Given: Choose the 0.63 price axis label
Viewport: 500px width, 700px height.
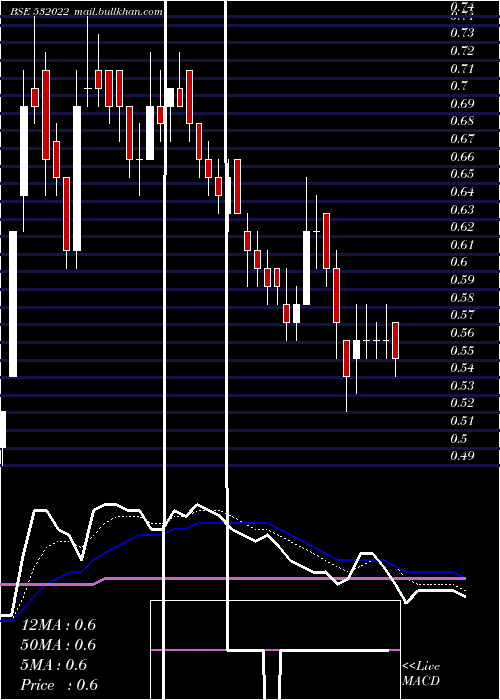Looking at the screenshot, I should click(x=462, y=209).
